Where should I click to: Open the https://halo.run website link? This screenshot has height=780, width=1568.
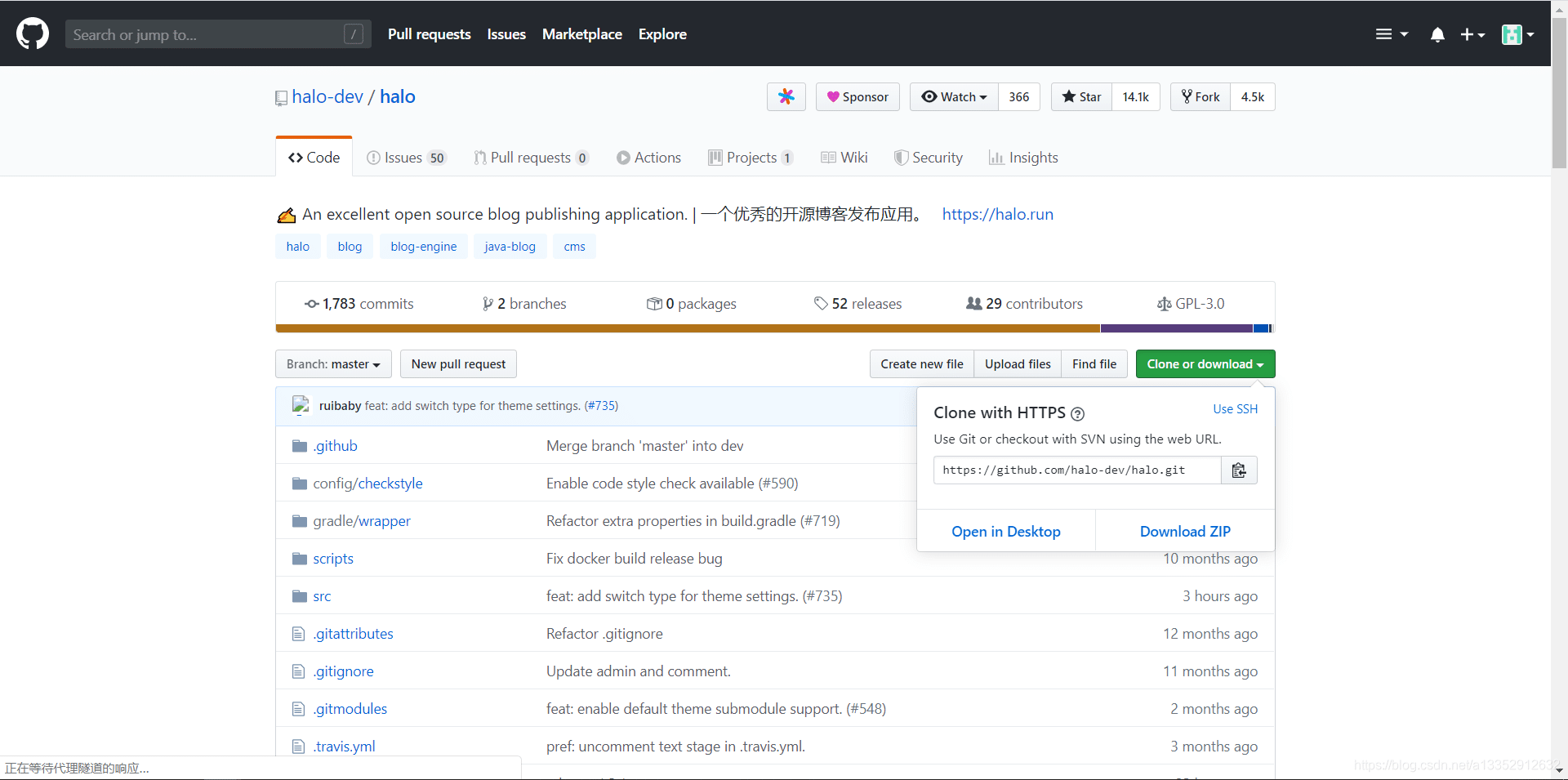coord(998,214)
